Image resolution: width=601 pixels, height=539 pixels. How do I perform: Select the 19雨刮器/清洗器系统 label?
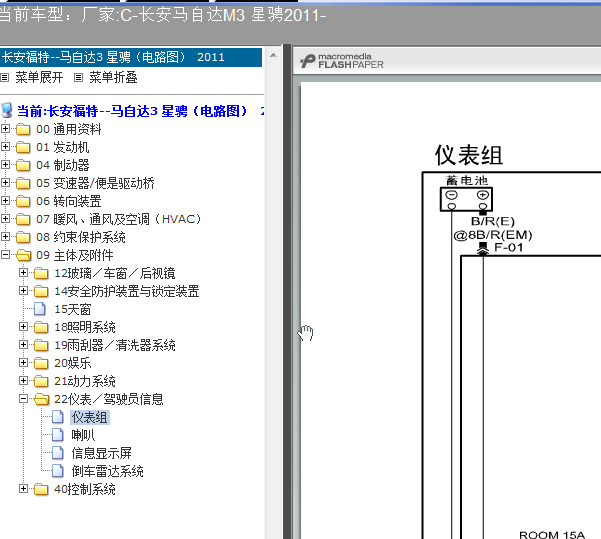[115, 345]
